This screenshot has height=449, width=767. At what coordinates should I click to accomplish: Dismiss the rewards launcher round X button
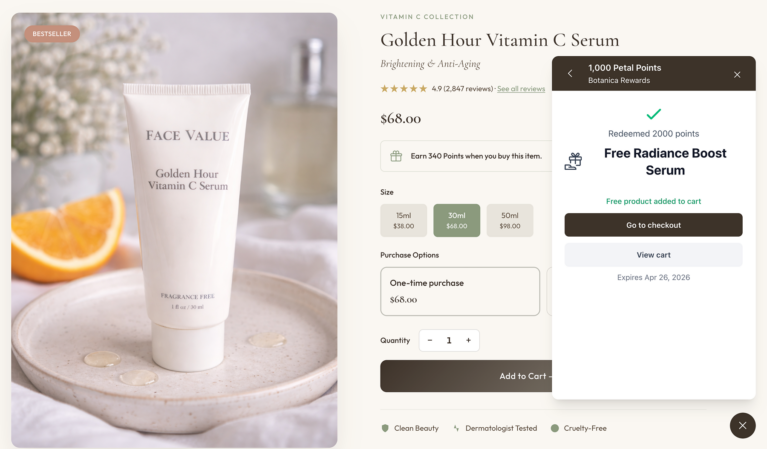[743, 426]
